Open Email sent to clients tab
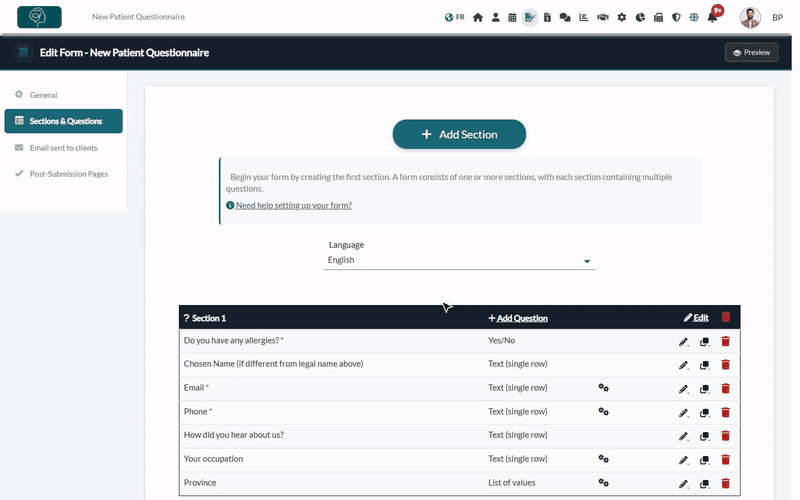The height and width of the screenshot is (500, 800). click(63, 148)
